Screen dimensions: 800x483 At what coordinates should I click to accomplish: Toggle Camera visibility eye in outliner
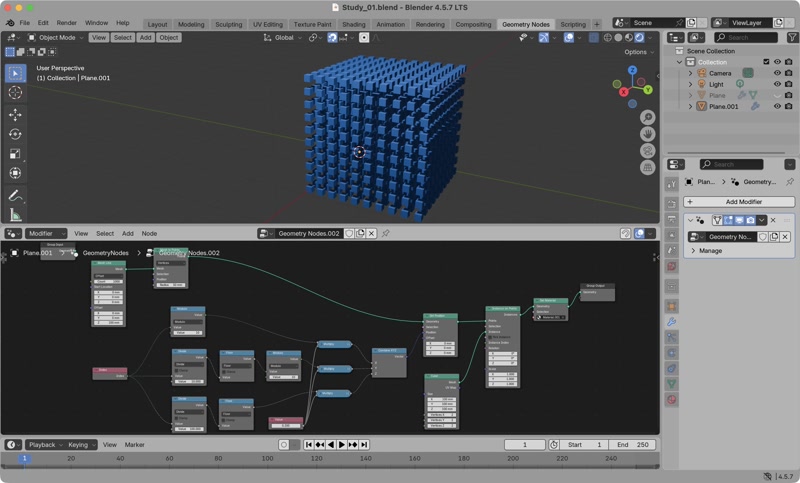point(777,73)
